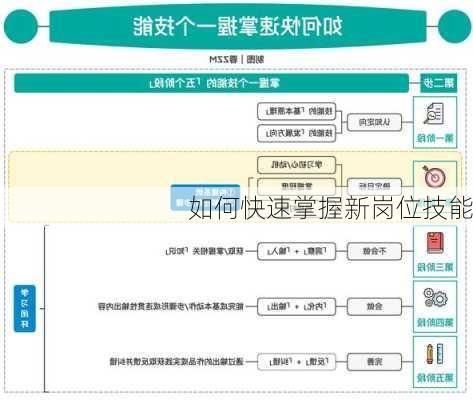This screenshot has height=400, width=473.
Task: Click the 第三阶段 label text
Action: tap(435, 267)
